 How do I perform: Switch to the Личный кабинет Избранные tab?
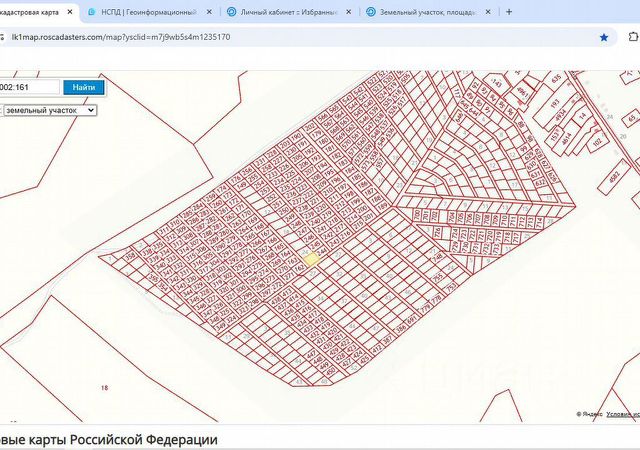click(288, 12)
